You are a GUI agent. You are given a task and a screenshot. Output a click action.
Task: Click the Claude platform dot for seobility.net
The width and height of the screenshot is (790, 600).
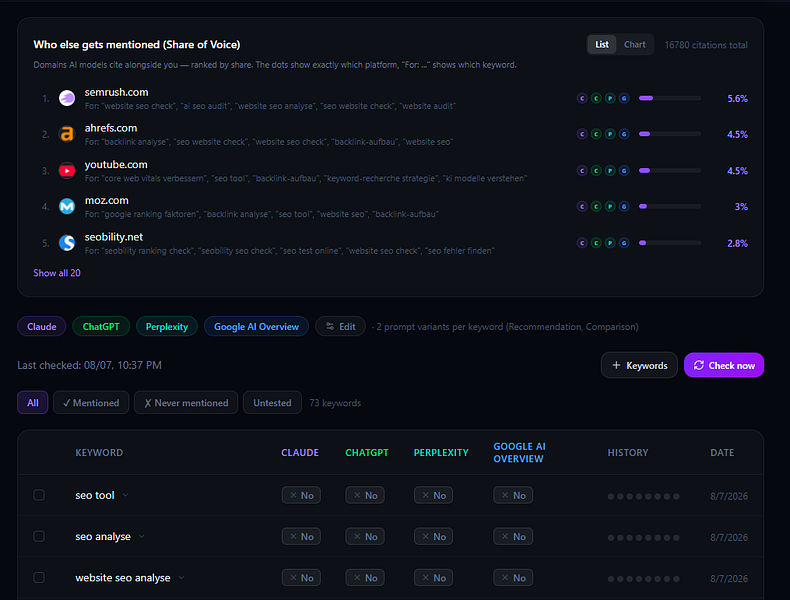(x=582, y=243)
